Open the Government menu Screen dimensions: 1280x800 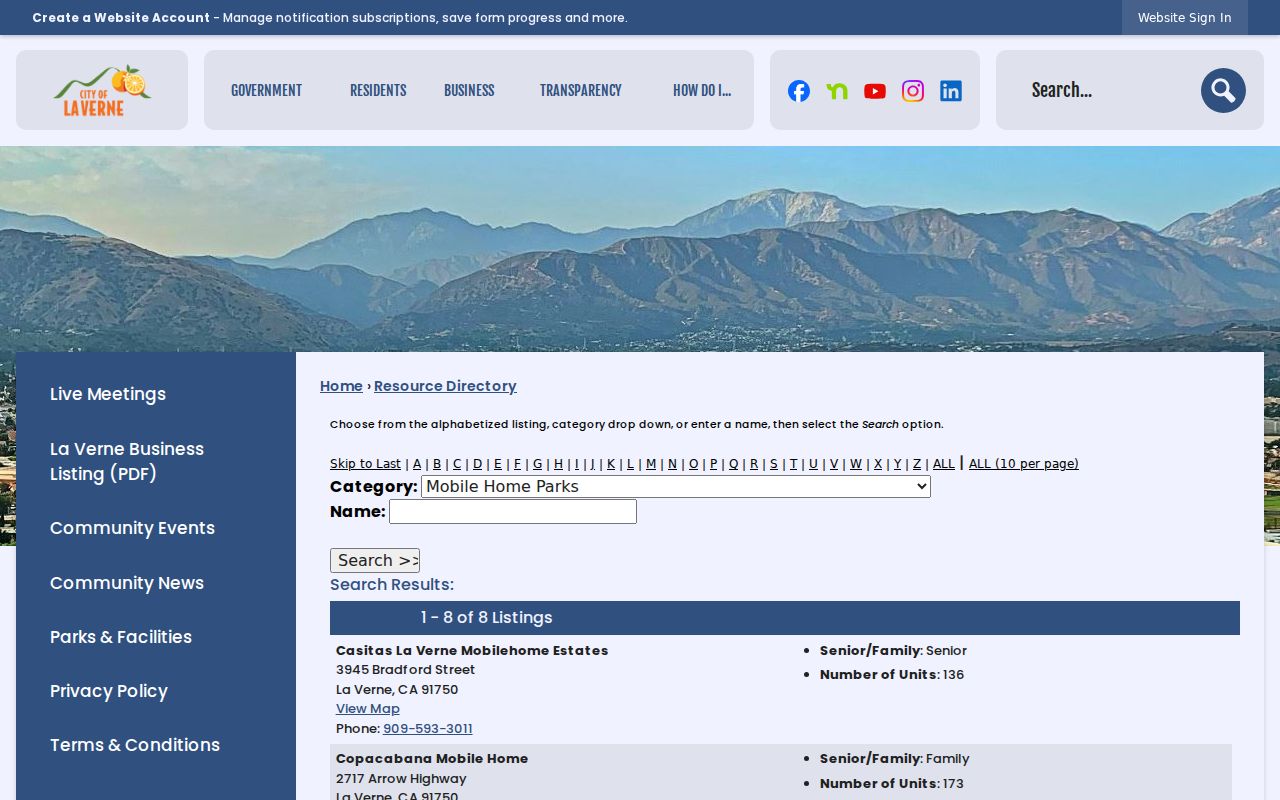pos(266,90)
